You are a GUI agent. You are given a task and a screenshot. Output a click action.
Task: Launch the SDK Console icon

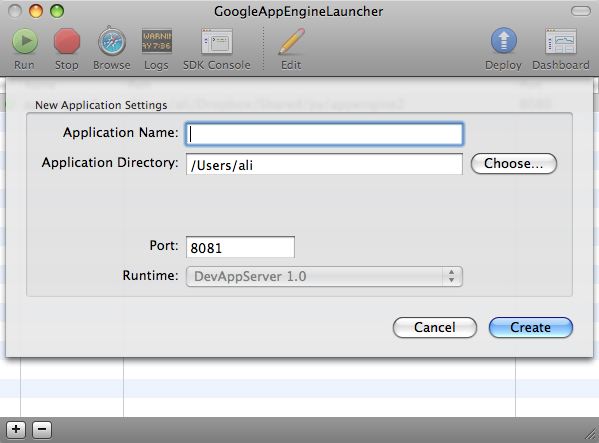click(x=217, y=41)
